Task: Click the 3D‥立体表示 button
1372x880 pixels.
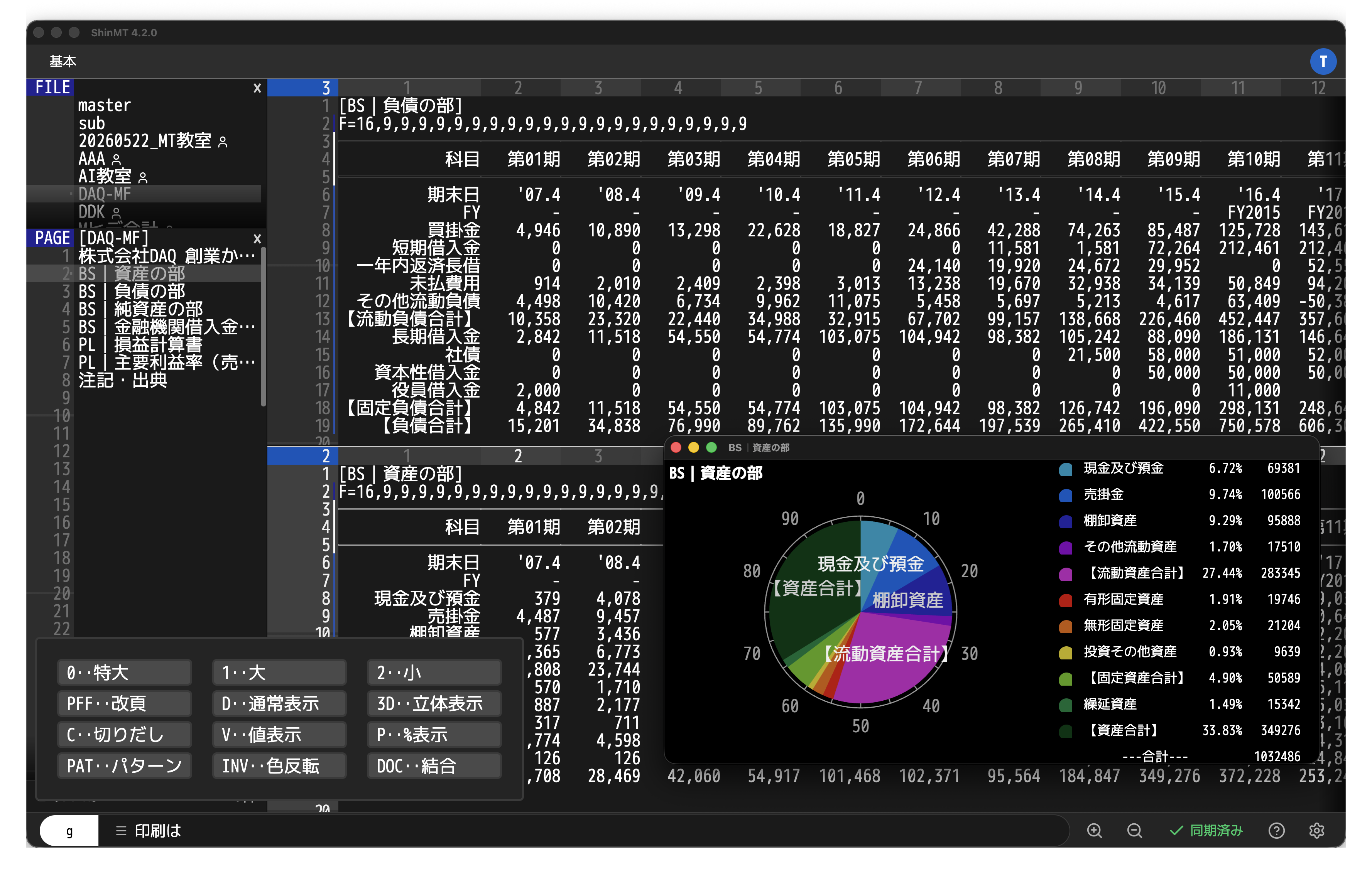Action: pyautogui.click(x=434, y=703)
